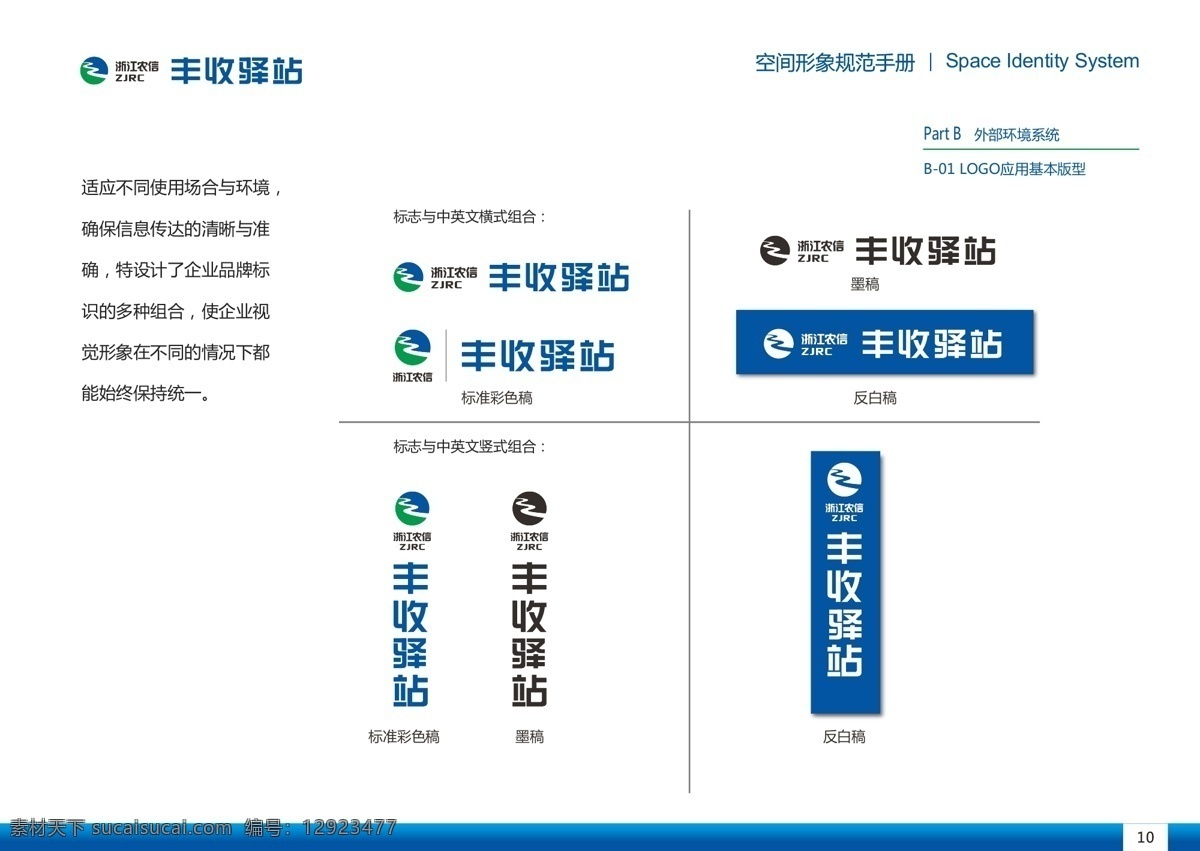Screen dimensions: 1200x851
Task: Click the paragraph line 适应不同使用场合与环境，
Action: click(183, 188)
